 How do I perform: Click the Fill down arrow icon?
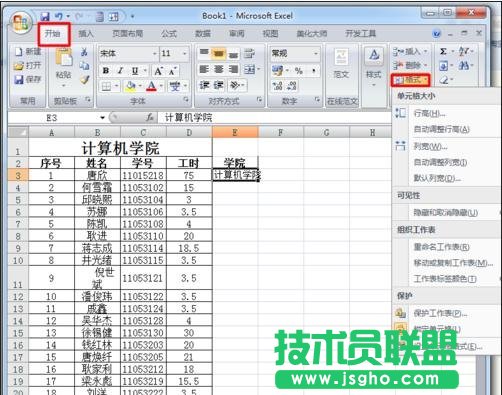pos(443,66)
